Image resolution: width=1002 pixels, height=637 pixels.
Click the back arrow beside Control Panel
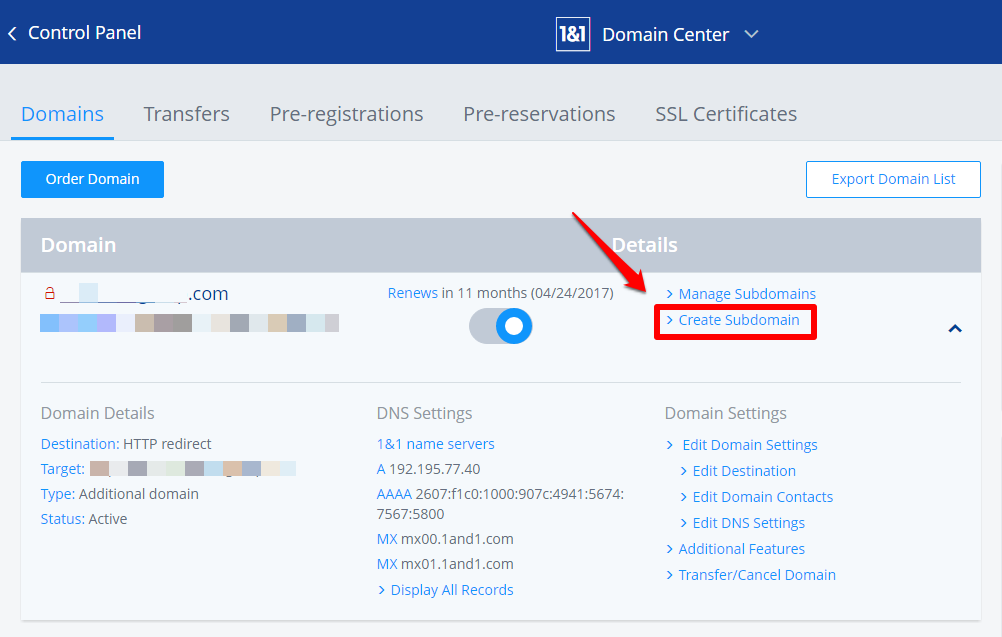point(12,33)
